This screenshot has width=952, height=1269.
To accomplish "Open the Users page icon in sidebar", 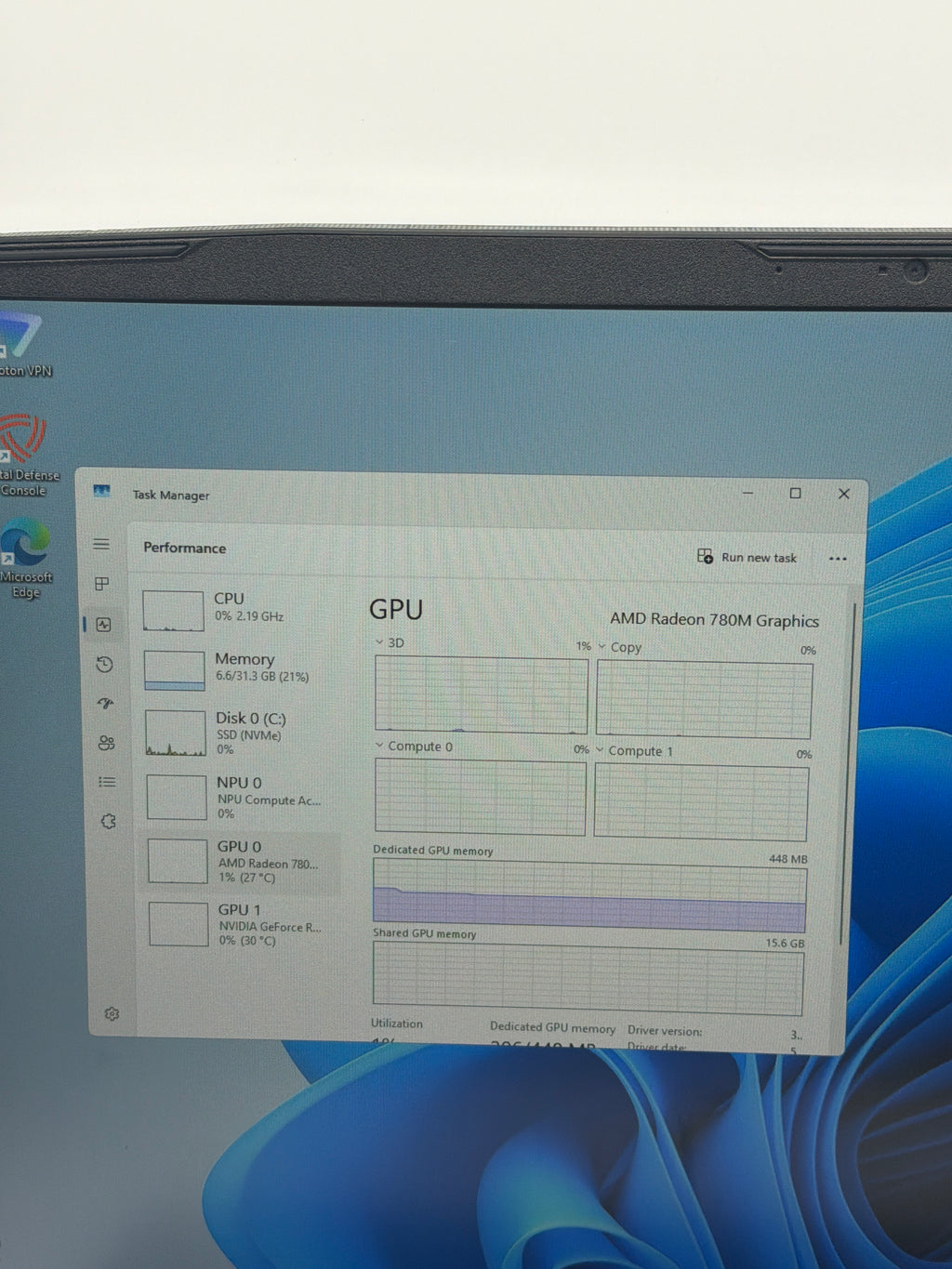I will click(x=106, y=743).
